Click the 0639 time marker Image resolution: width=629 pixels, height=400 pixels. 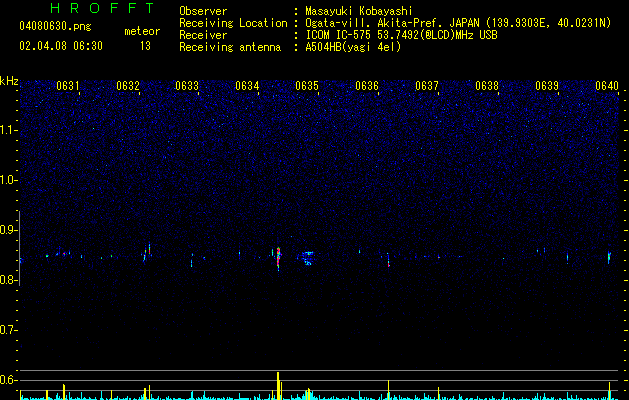pyautogui.click(x=547, y=86)
